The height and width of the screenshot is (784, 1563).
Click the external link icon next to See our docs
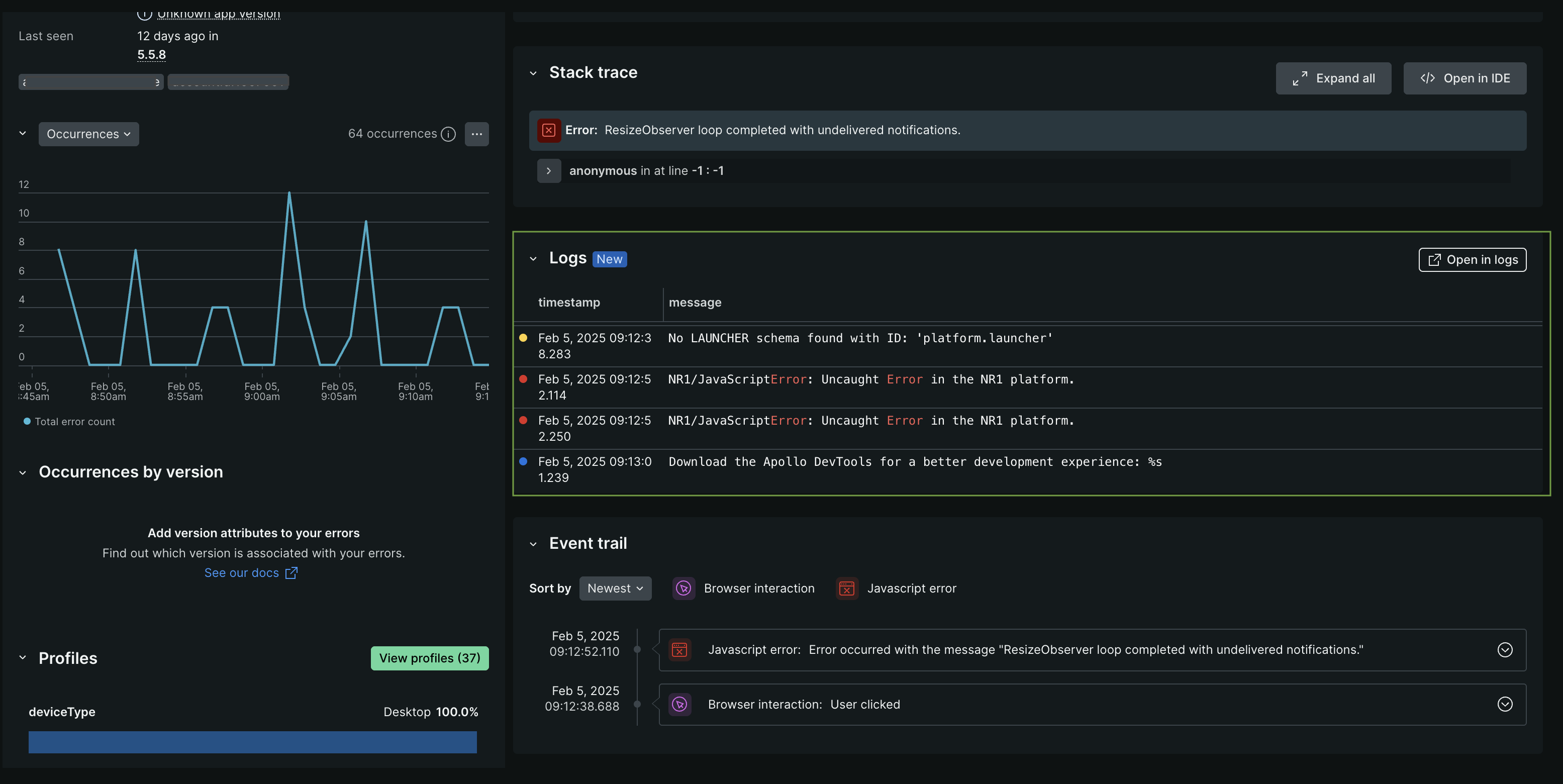[x=291, y=573]
